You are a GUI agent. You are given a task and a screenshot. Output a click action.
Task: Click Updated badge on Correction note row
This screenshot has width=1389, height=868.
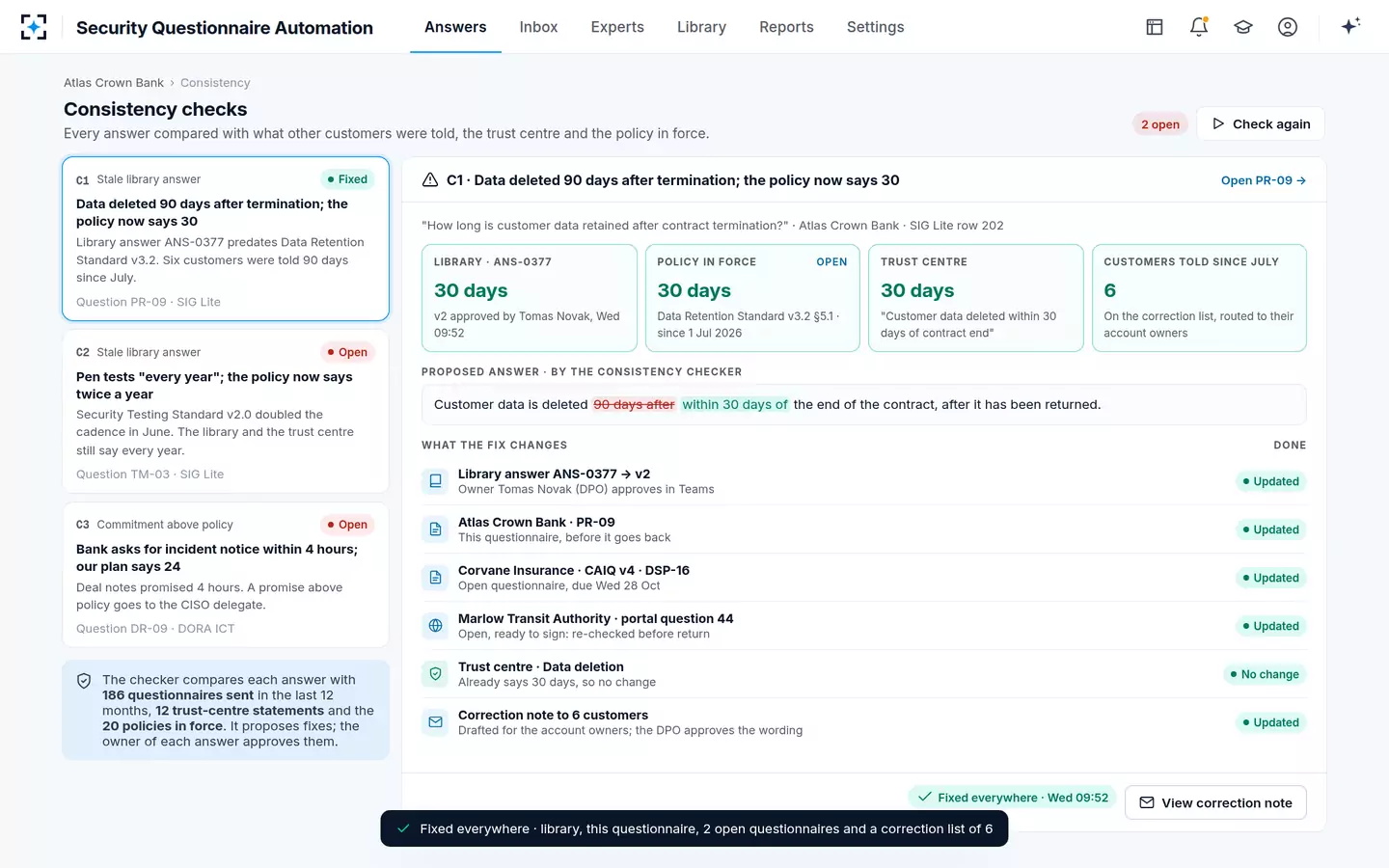[x=1270, y=722]
